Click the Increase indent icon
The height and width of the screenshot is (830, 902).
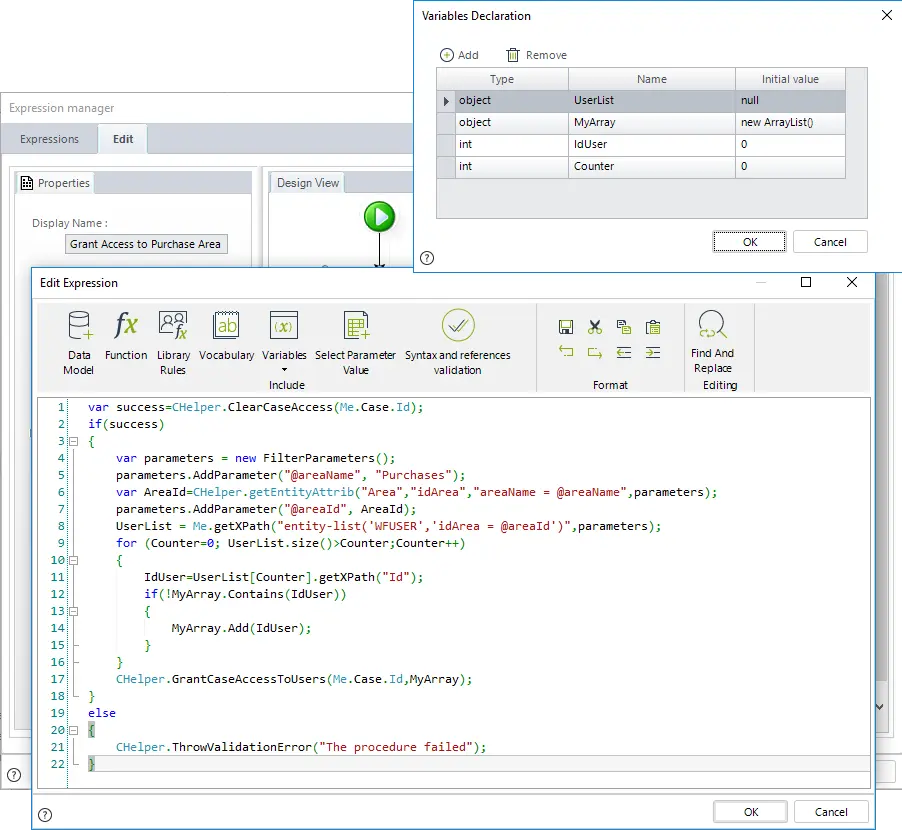tap(653, 352)
